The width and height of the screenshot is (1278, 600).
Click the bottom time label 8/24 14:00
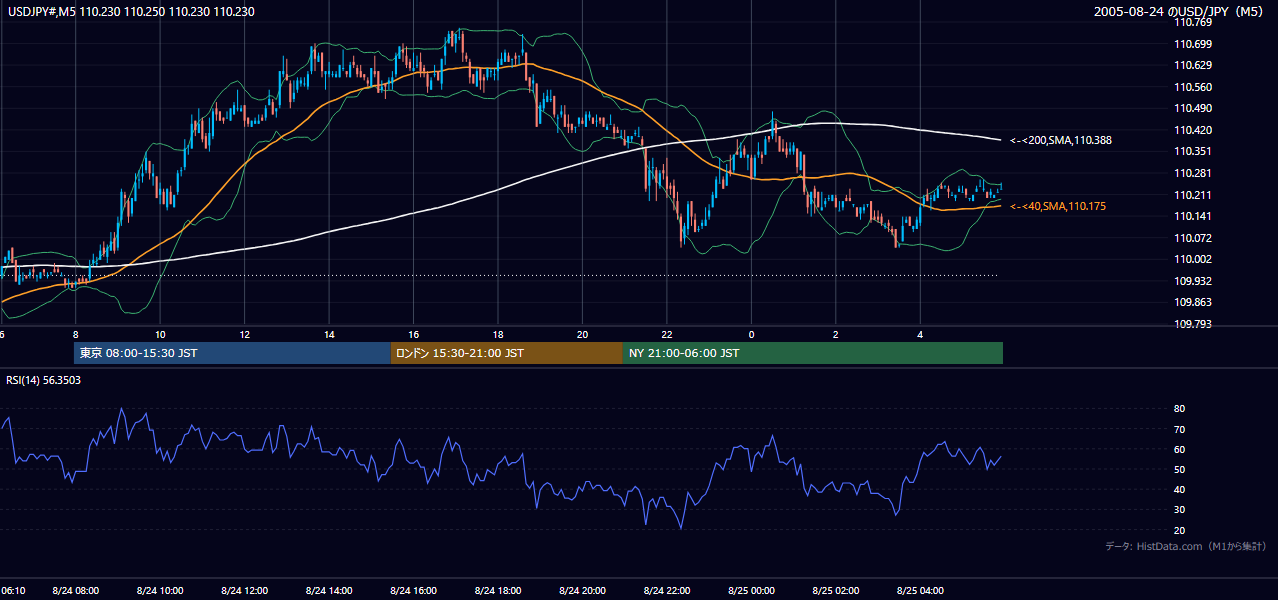pos(329,591)
